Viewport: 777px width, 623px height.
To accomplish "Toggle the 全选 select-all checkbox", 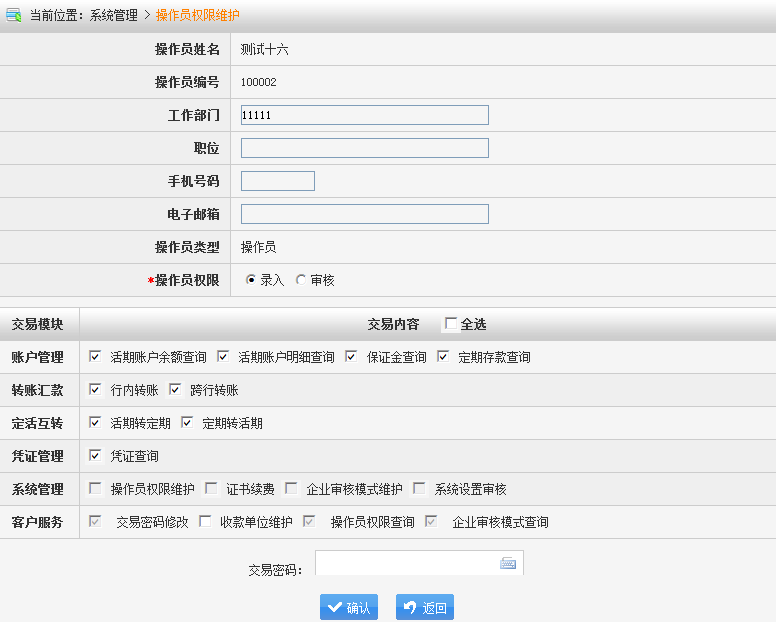I will coord(451,324).
